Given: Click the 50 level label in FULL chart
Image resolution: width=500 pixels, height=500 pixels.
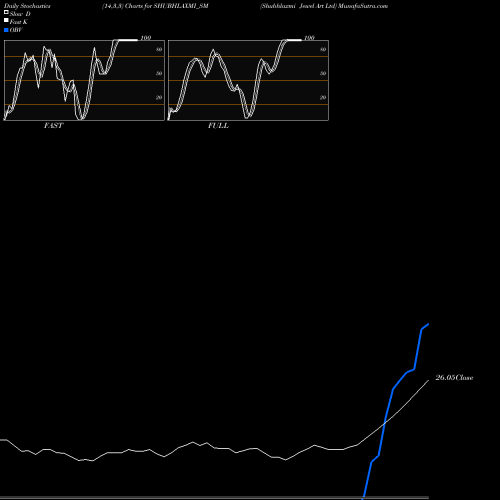Looking at the screenshot, I should coord(323,73).
